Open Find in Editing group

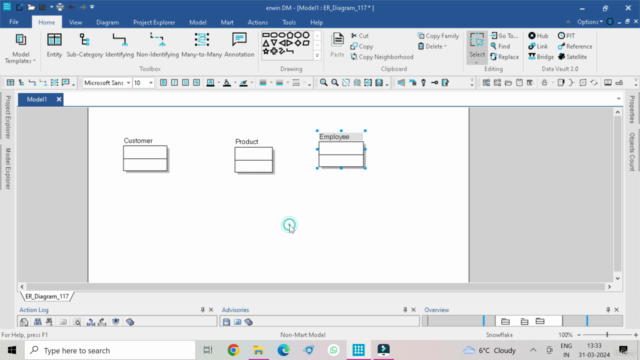[500, 47]
